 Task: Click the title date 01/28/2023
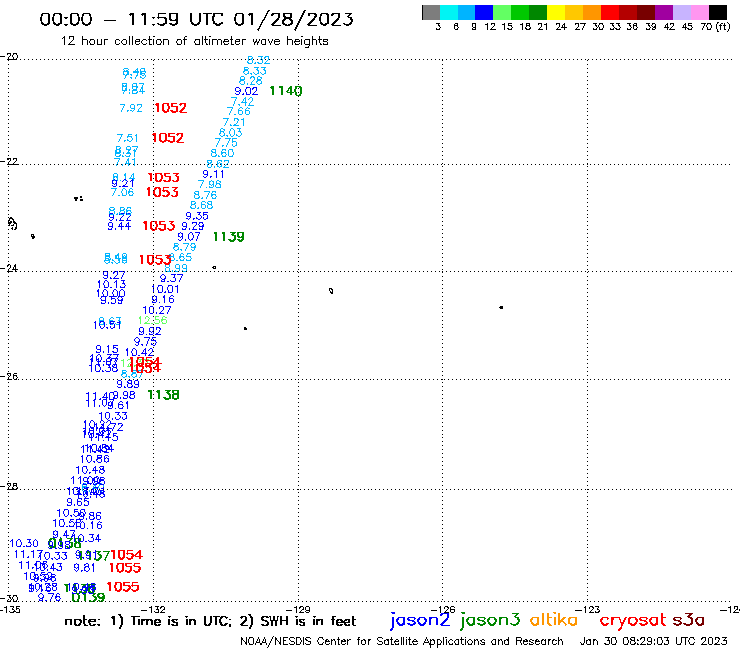(x=293, y=19)
